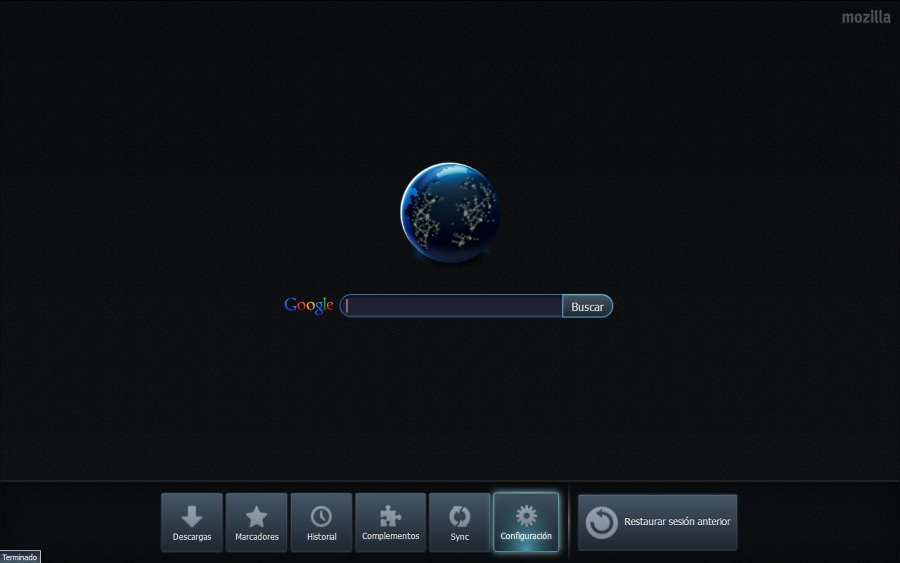
Task: Click the Google logo
Action: pos(309,305)
